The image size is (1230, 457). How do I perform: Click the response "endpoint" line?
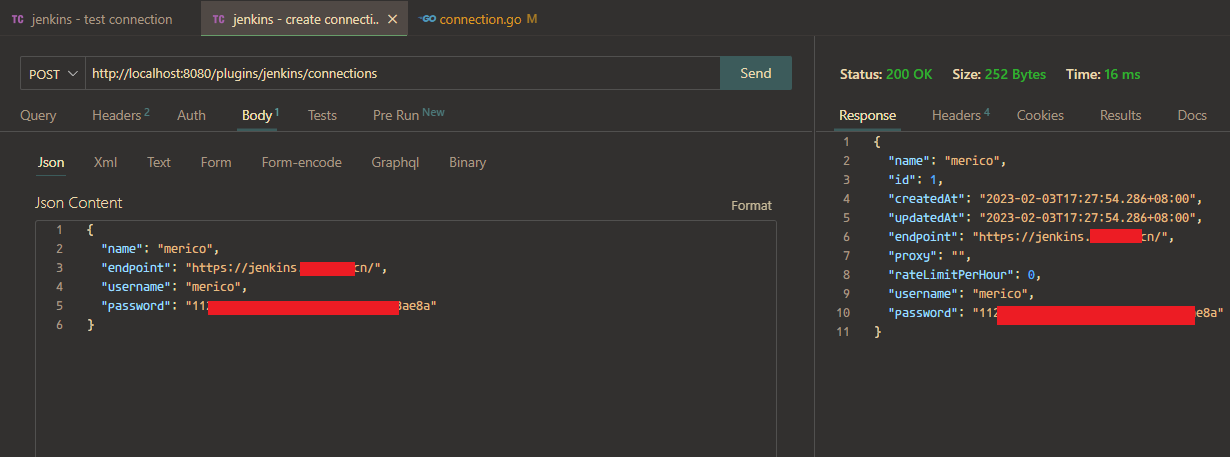1030,236
